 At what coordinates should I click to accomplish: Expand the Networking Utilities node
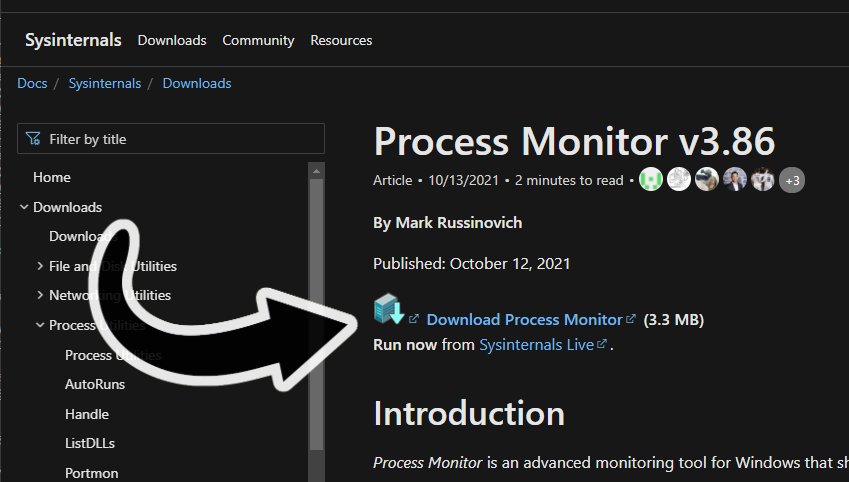click(x=40, y=295)
